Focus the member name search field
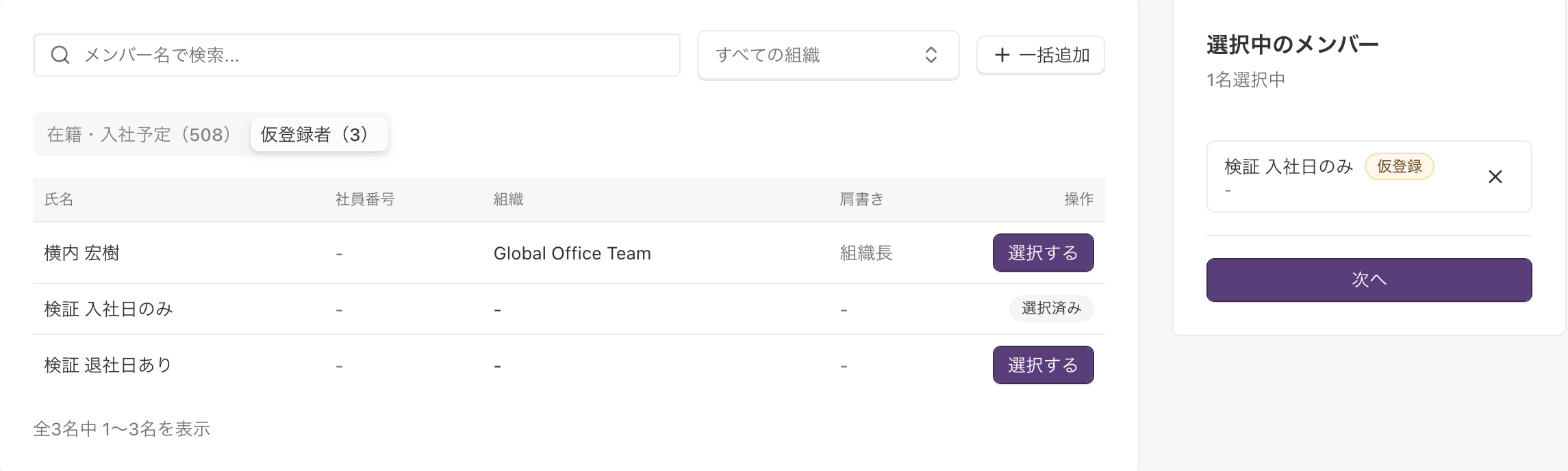Image resolution: width=1568 pixels, height=471 pixels. (x=357, y=55)
